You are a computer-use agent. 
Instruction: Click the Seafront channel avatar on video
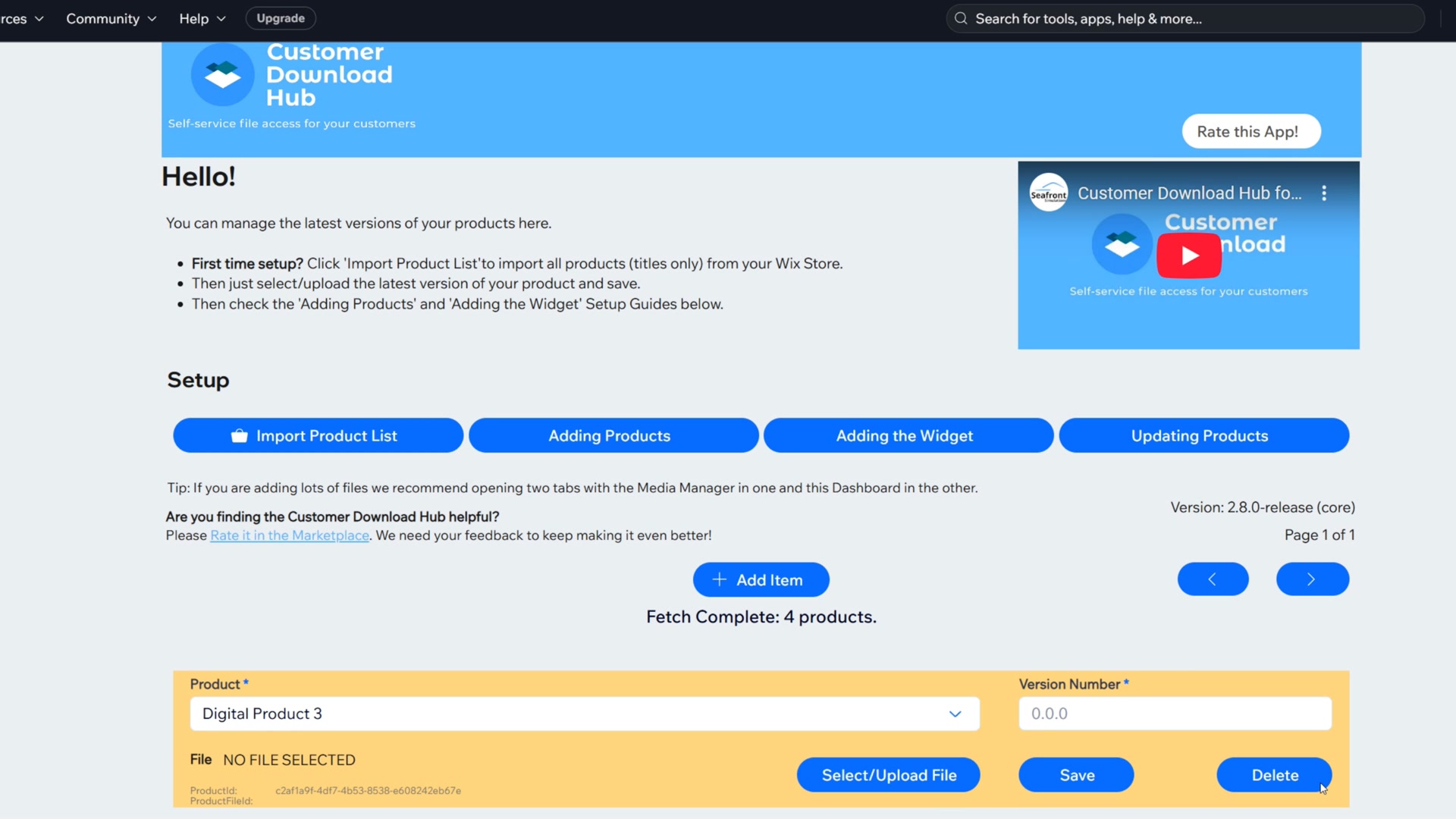click(1049, 193)
